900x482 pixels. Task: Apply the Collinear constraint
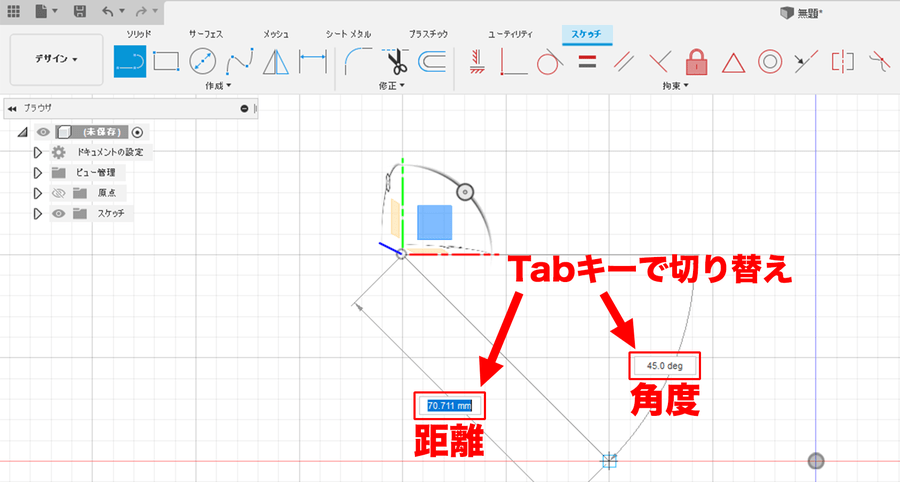806,61
